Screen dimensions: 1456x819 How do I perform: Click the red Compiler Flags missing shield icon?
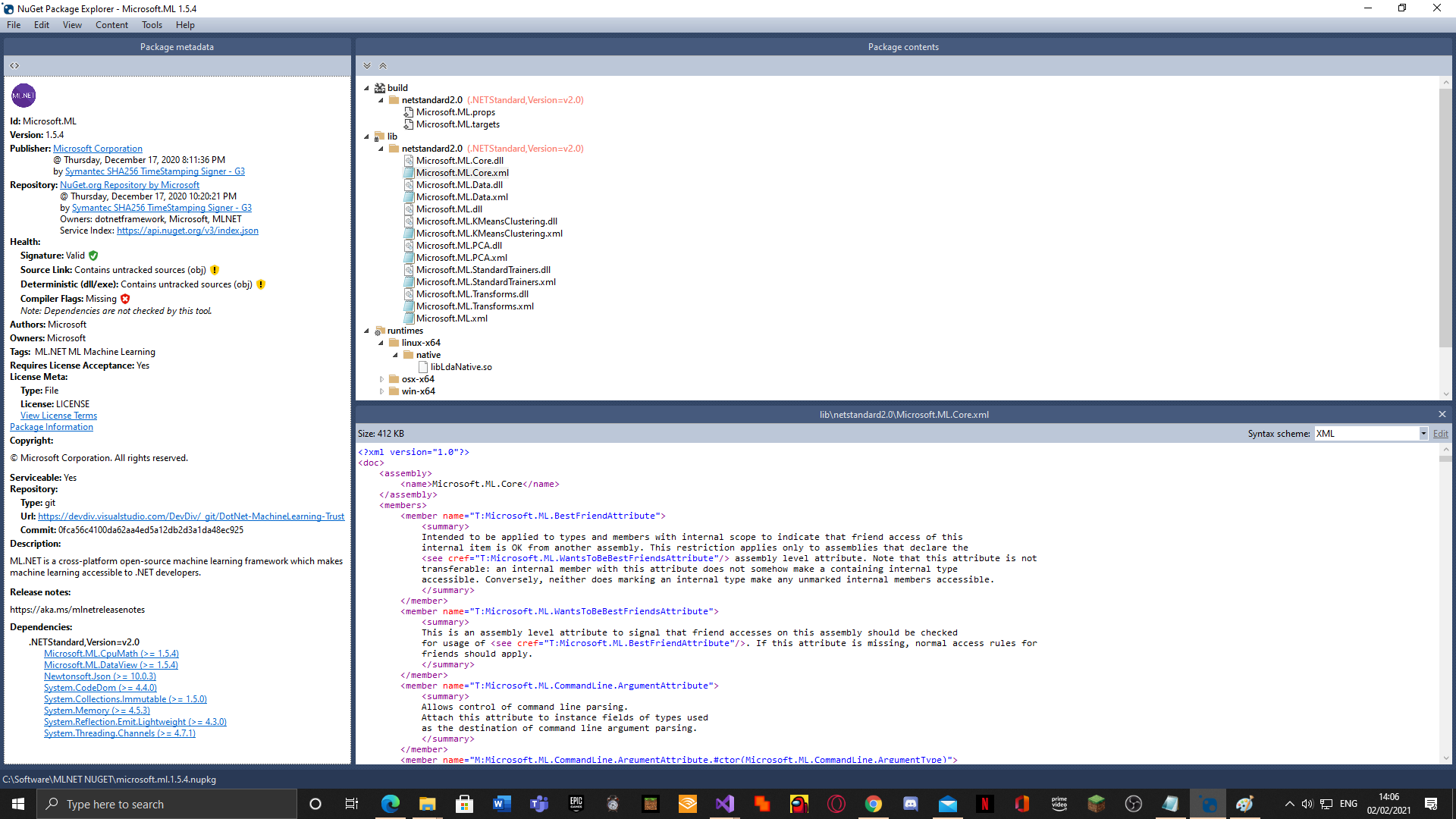tap(125, 299)
